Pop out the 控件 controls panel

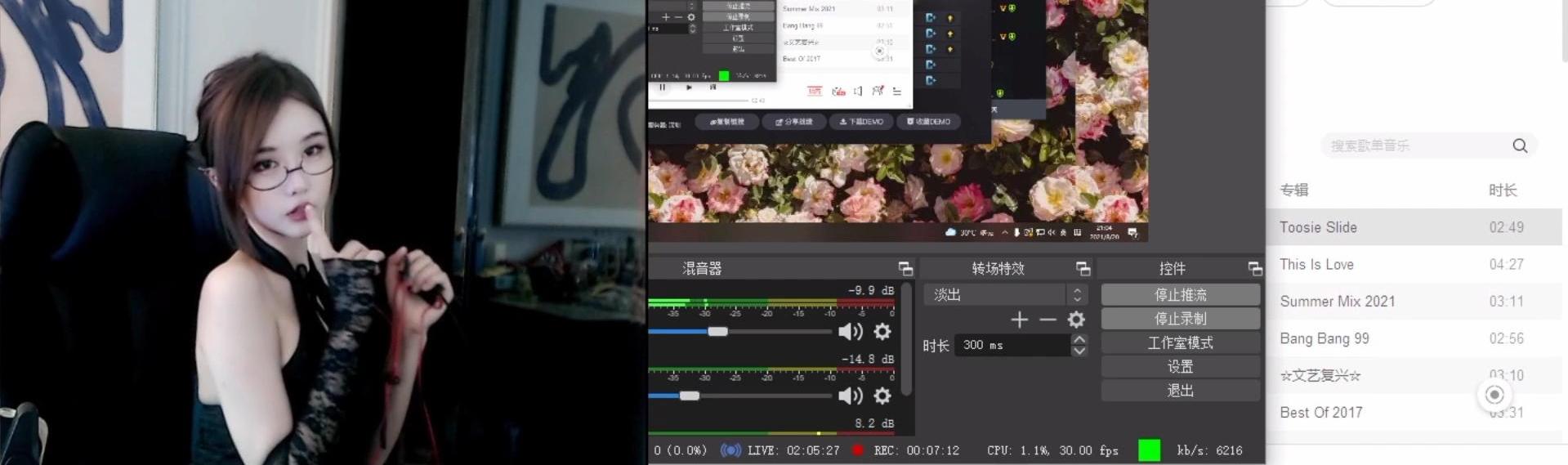tap(1255, 269)
